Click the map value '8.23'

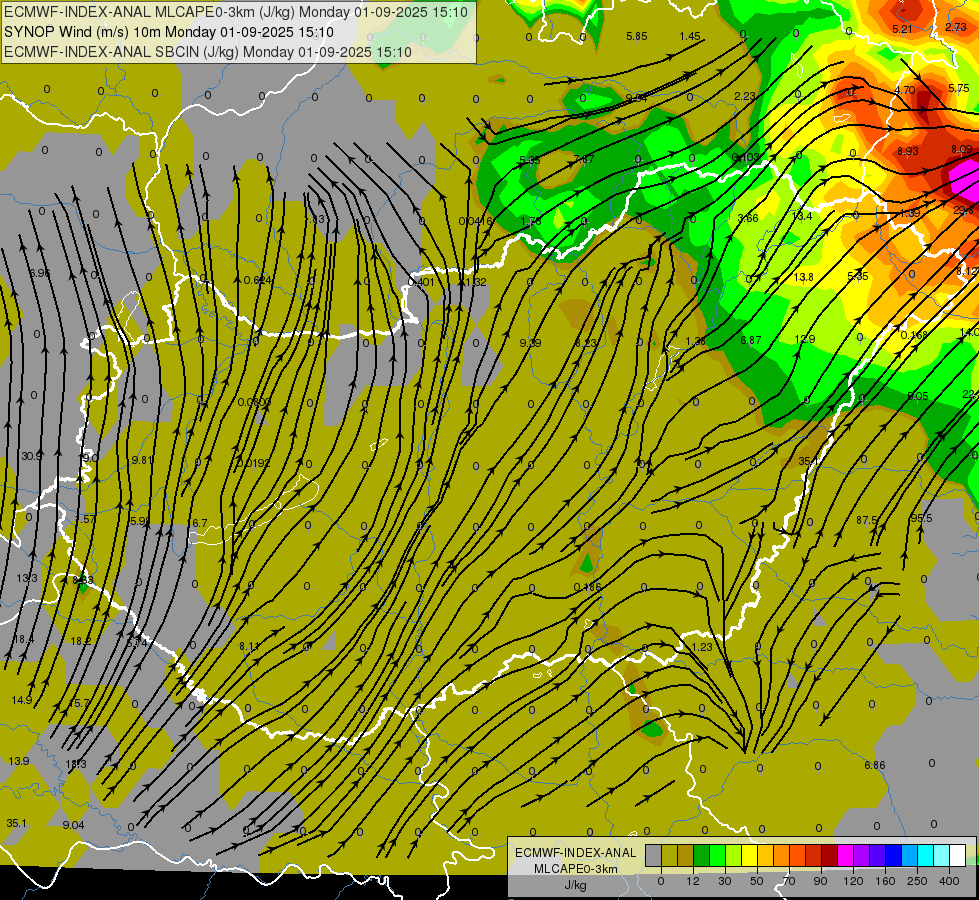586,343
